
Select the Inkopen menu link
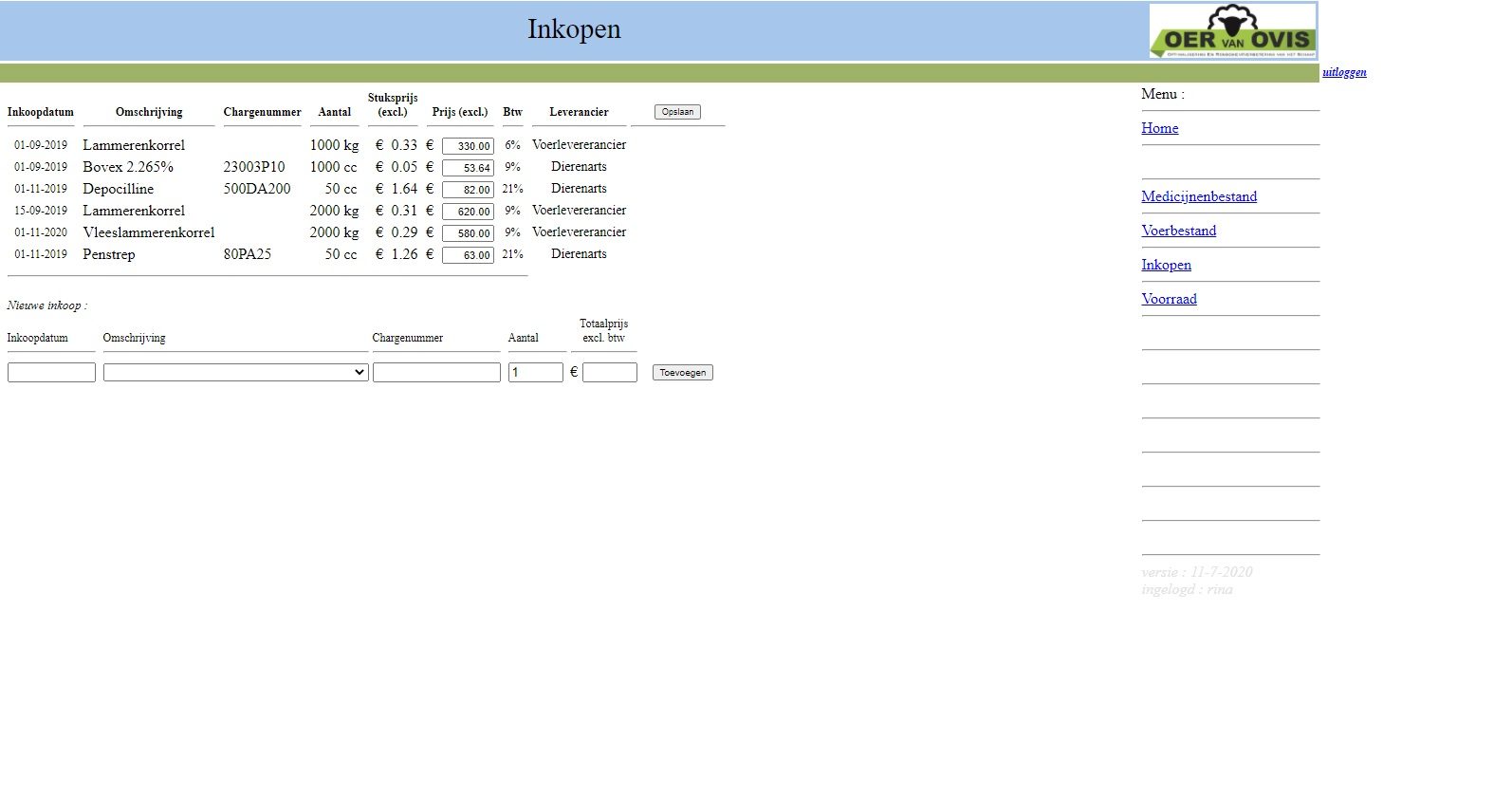click(1166, 265)
